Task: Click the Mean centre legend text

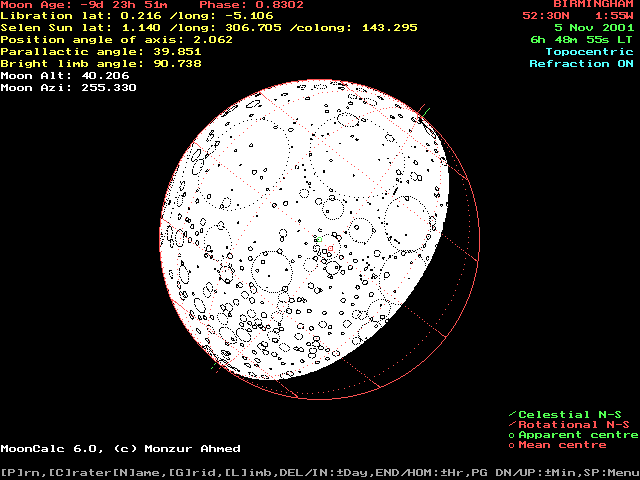Action: click(x=562, y=445)
